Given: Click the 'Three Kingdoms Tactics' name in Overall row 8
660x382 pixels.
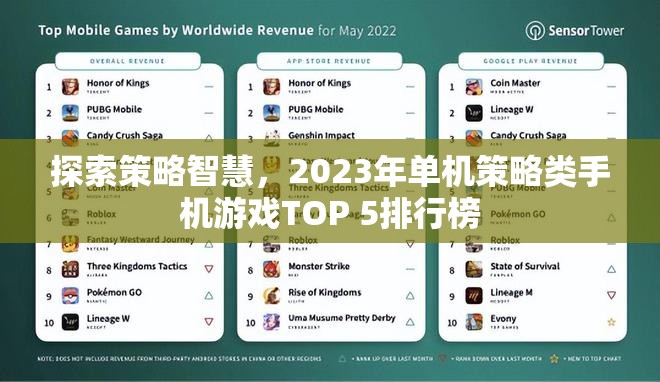Looking at the screenshot, I should pyautogui.click(x=137, y=266).
